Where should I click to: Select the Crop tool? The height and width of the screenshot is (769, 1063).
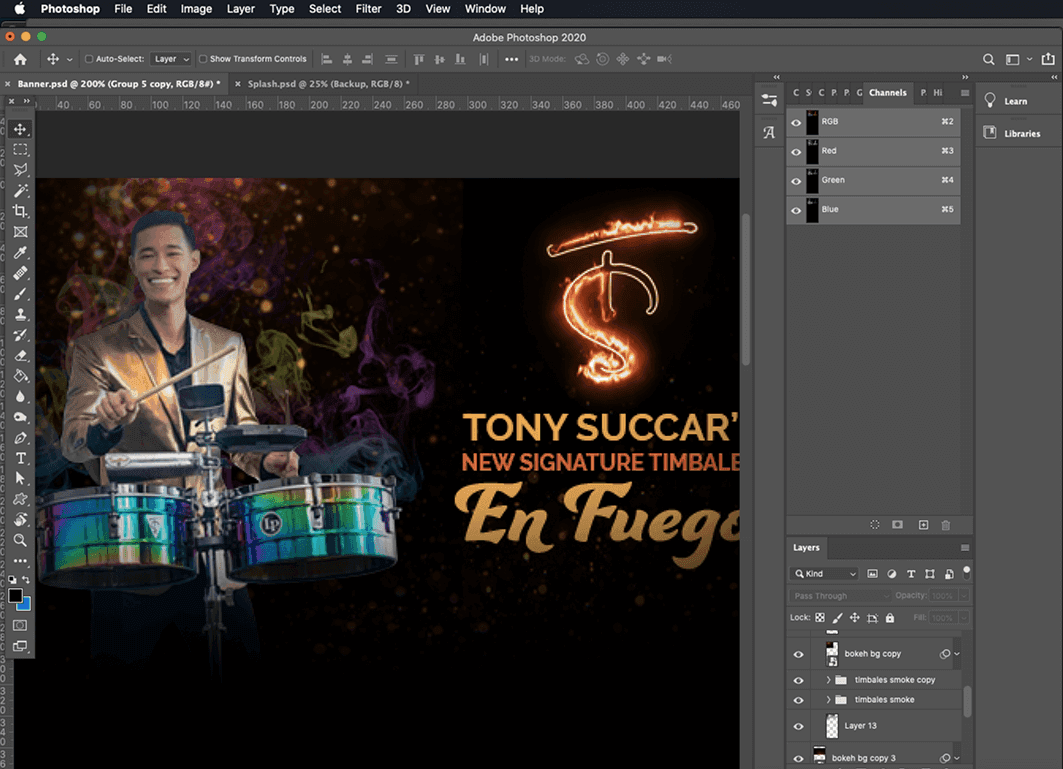click(x=20, y=211)
